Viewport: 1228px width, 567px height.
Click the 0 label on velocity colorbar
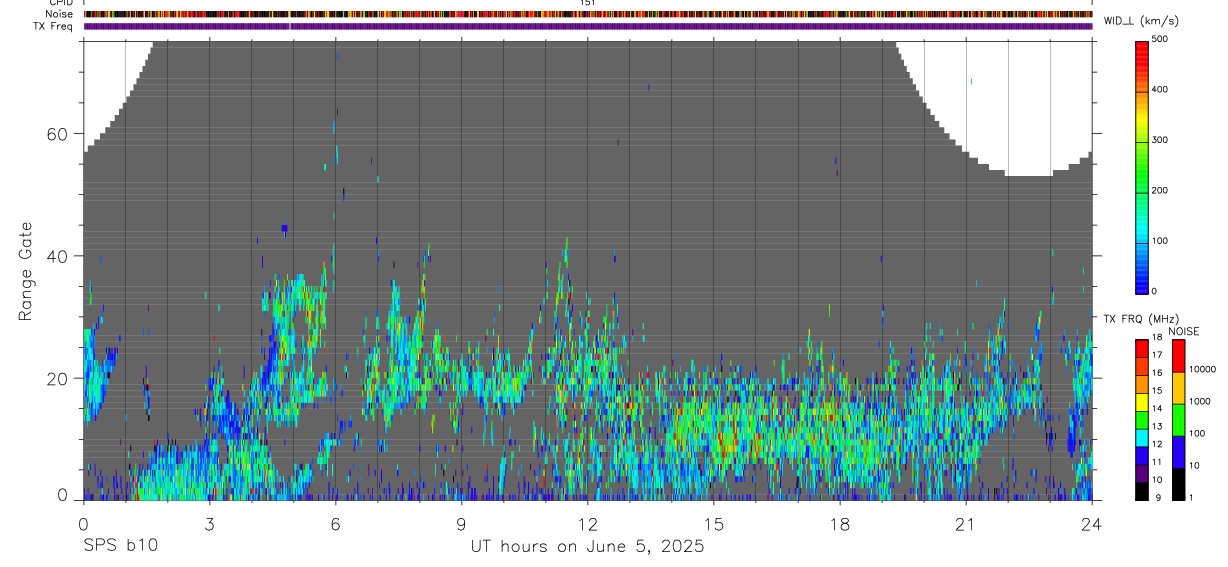point(1155,291)
